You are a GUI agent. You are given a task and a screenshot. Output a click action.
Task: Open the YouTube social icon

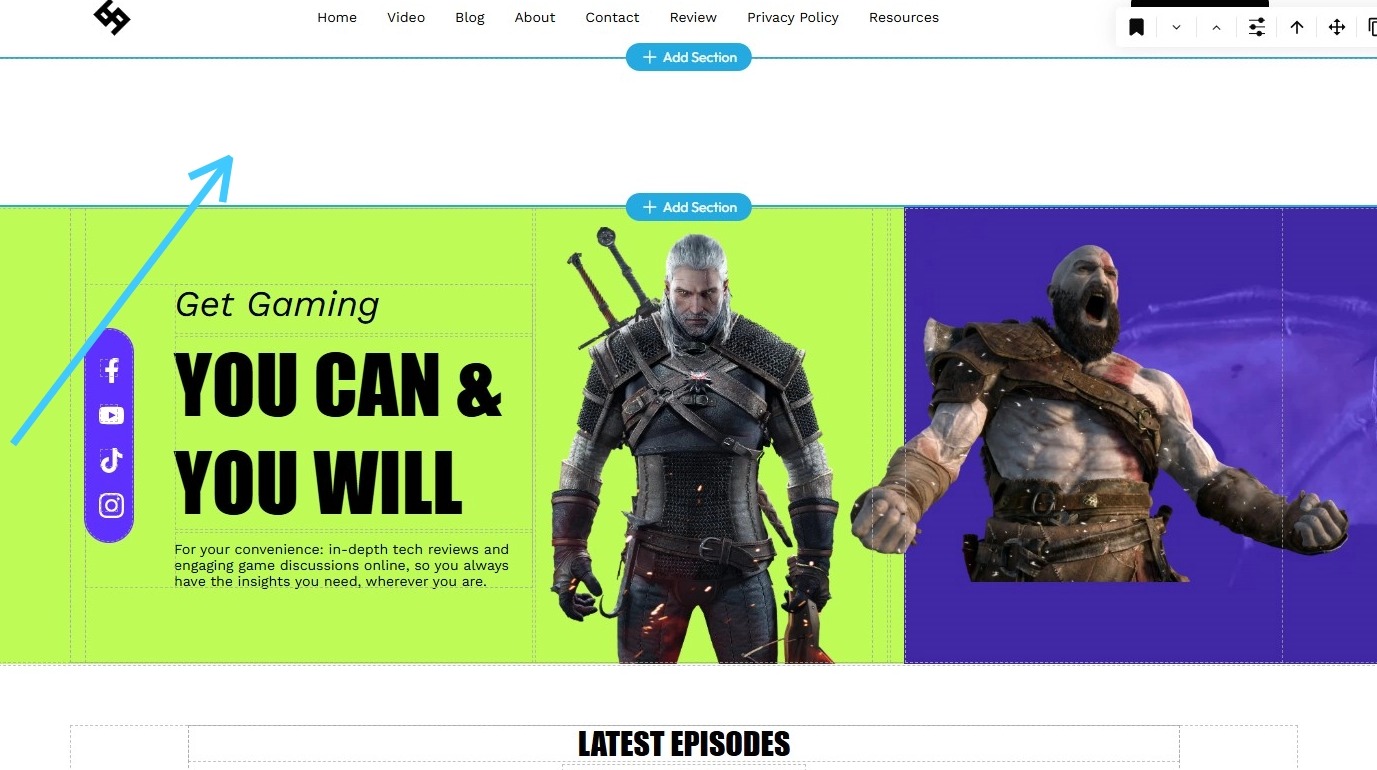point(111,415)
